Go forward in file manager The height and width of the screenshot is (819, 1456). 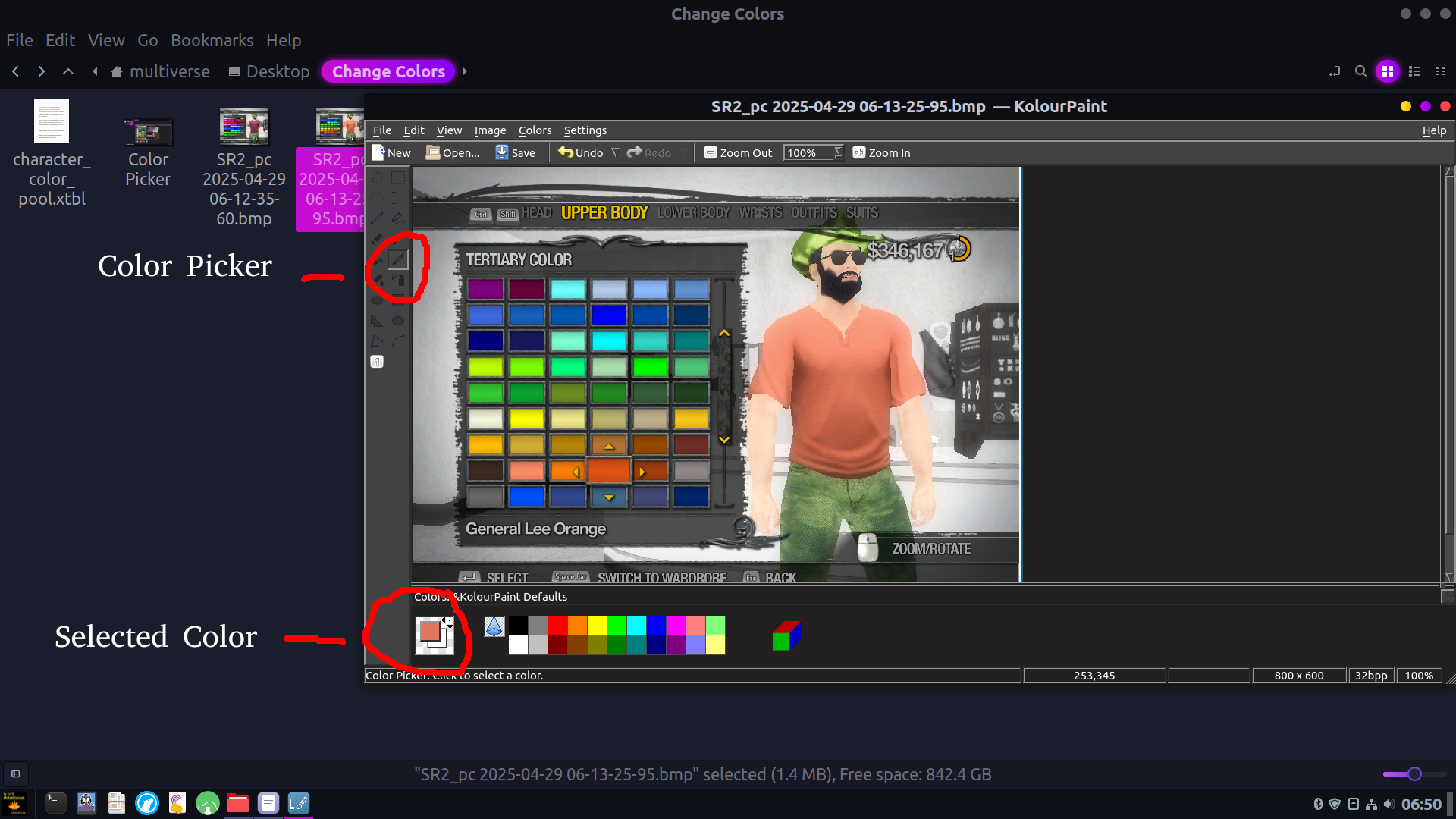click(x=42, y=71)
